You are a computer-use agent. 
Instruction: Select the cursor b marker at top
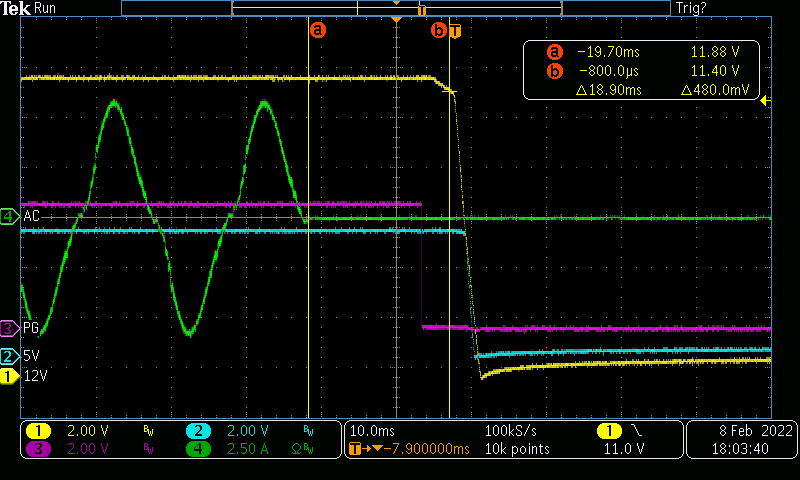click(438, 30)
